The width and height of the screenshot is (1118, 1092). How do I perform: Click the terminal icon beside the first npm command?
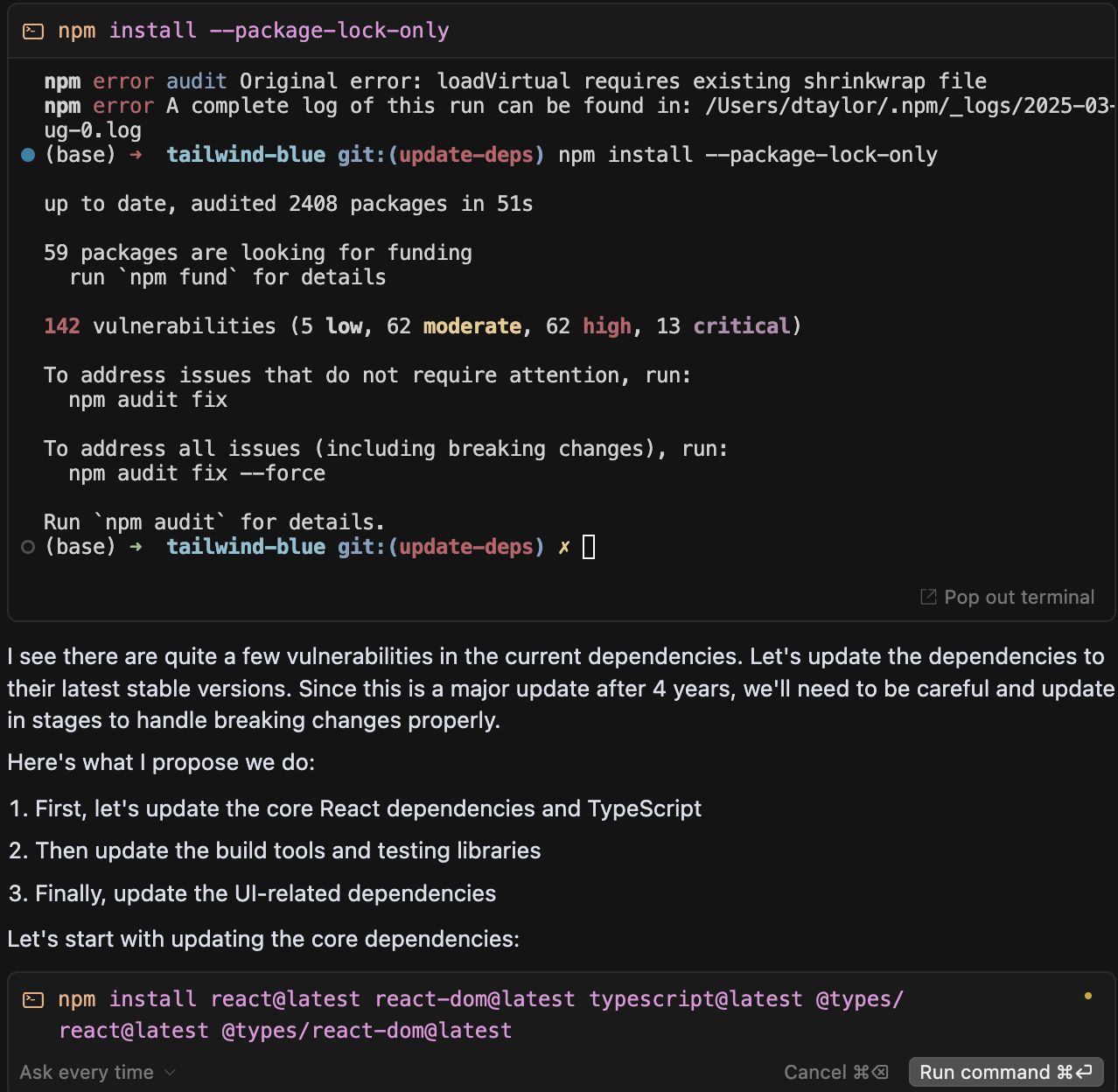pyautogui.click(x=33, y=31)
